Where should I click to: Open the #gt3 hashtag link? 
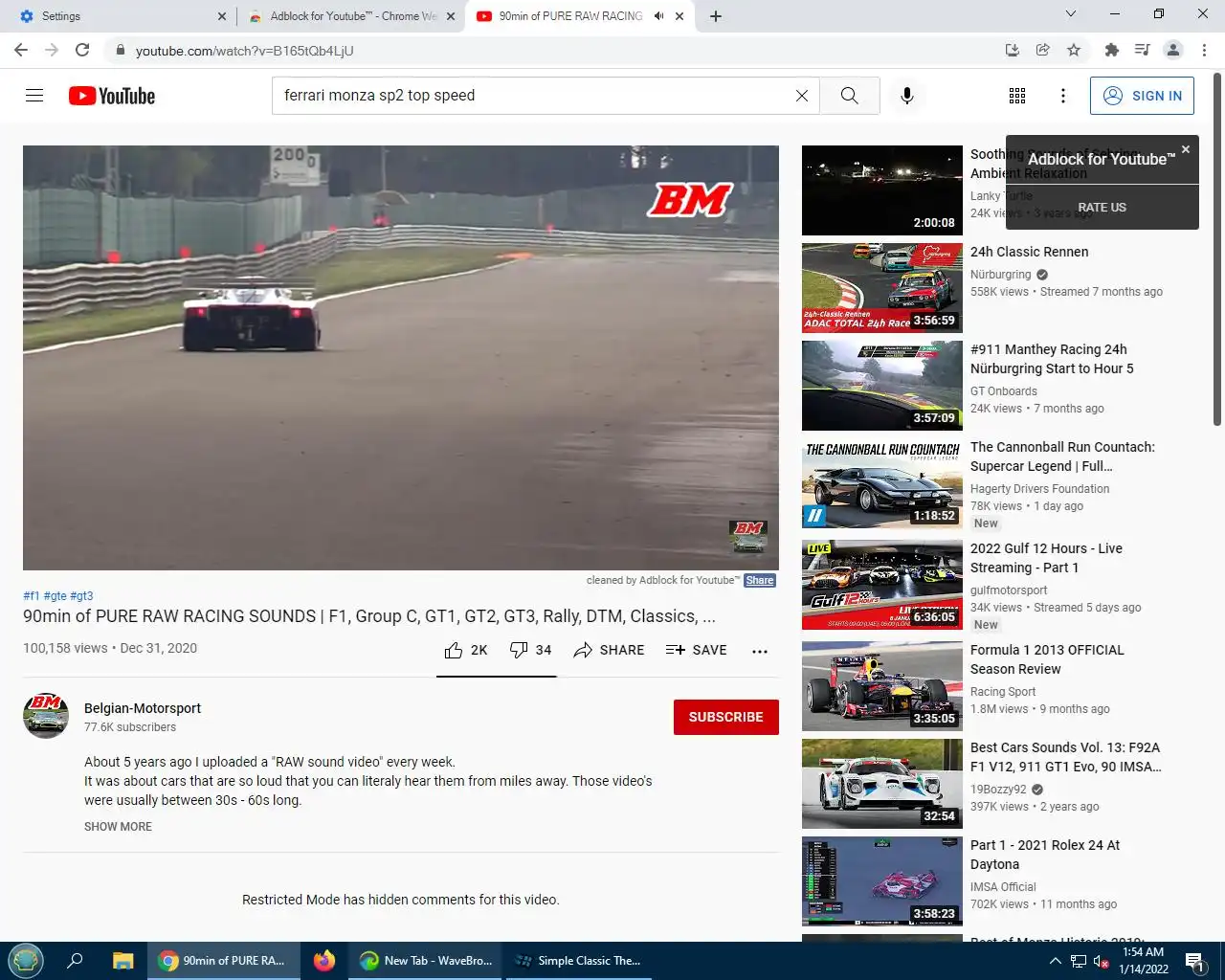(x=81, y=595)
